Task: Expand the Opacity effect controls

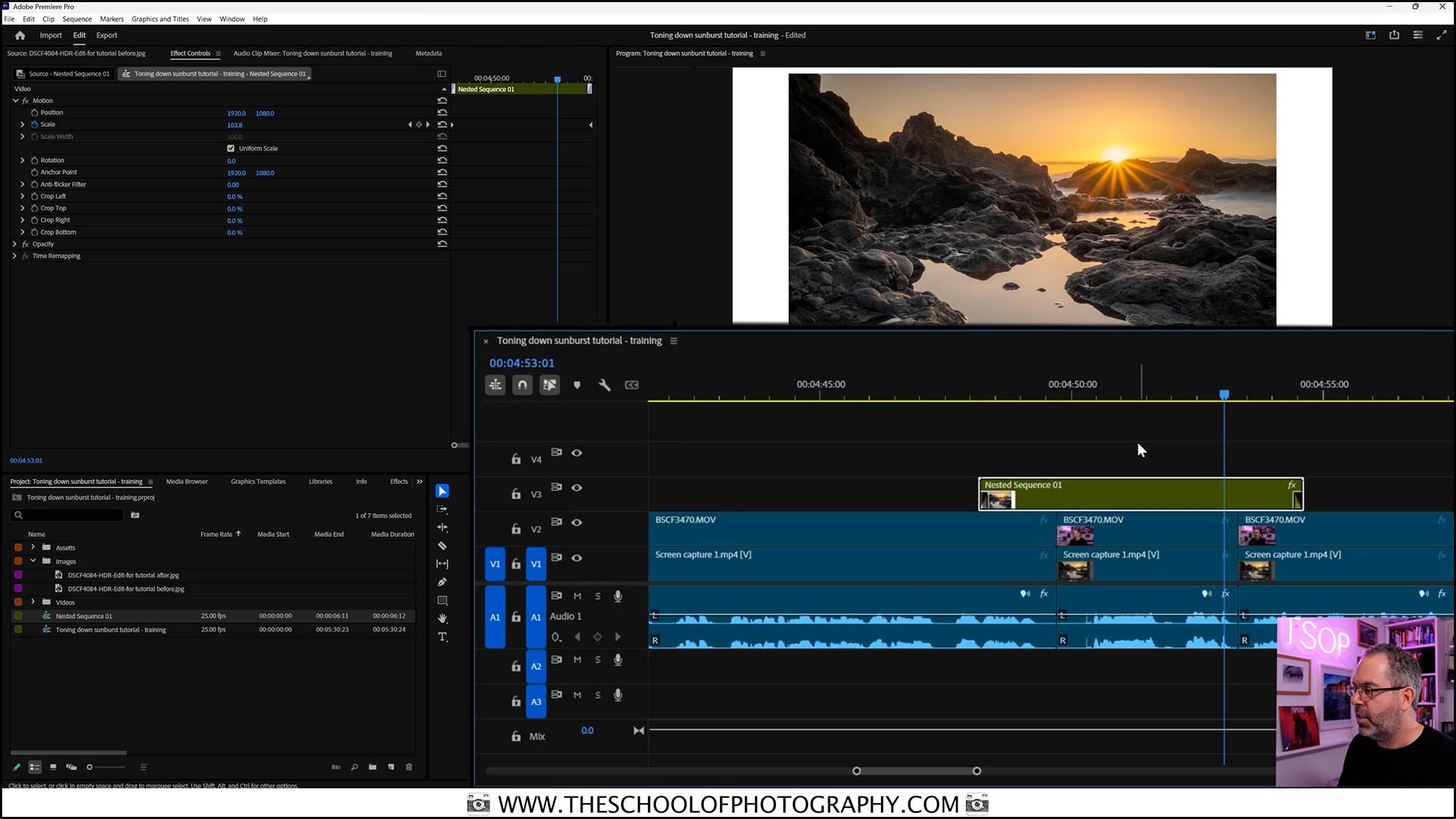Action: pyautogui.click(x=15, y=244)
